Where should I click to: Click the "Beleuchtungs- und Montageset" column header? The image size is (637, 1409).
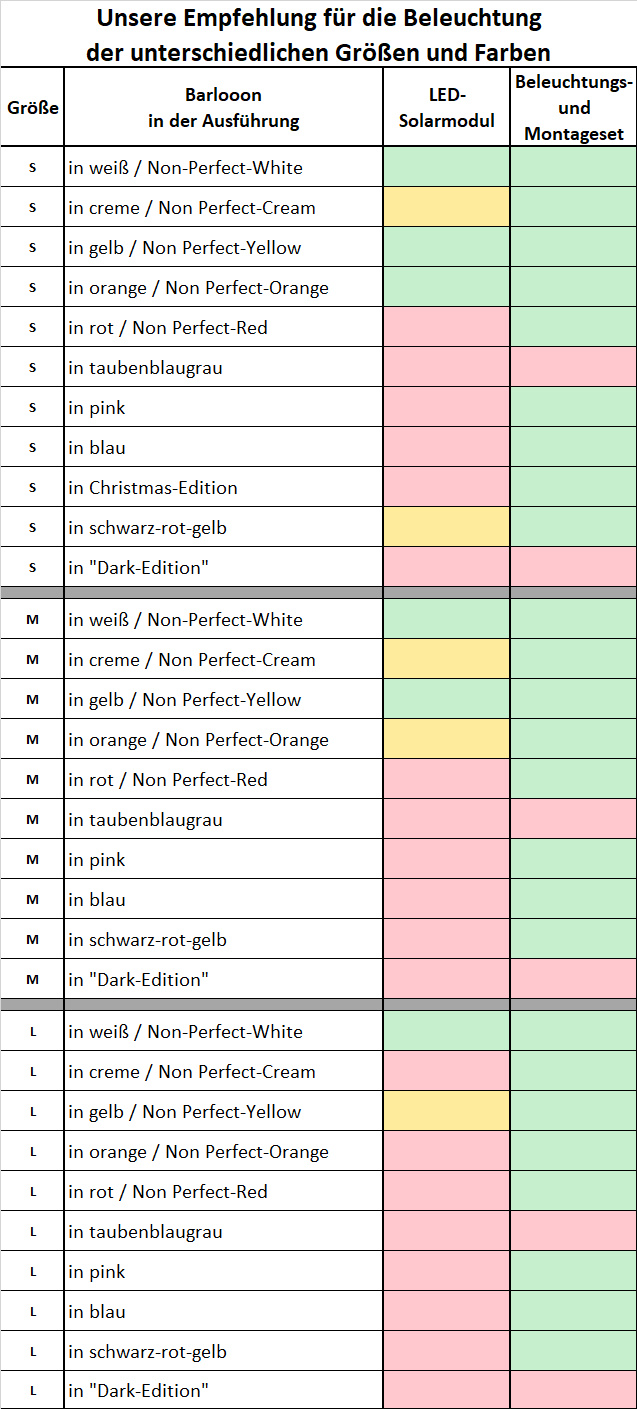(574, 108)
